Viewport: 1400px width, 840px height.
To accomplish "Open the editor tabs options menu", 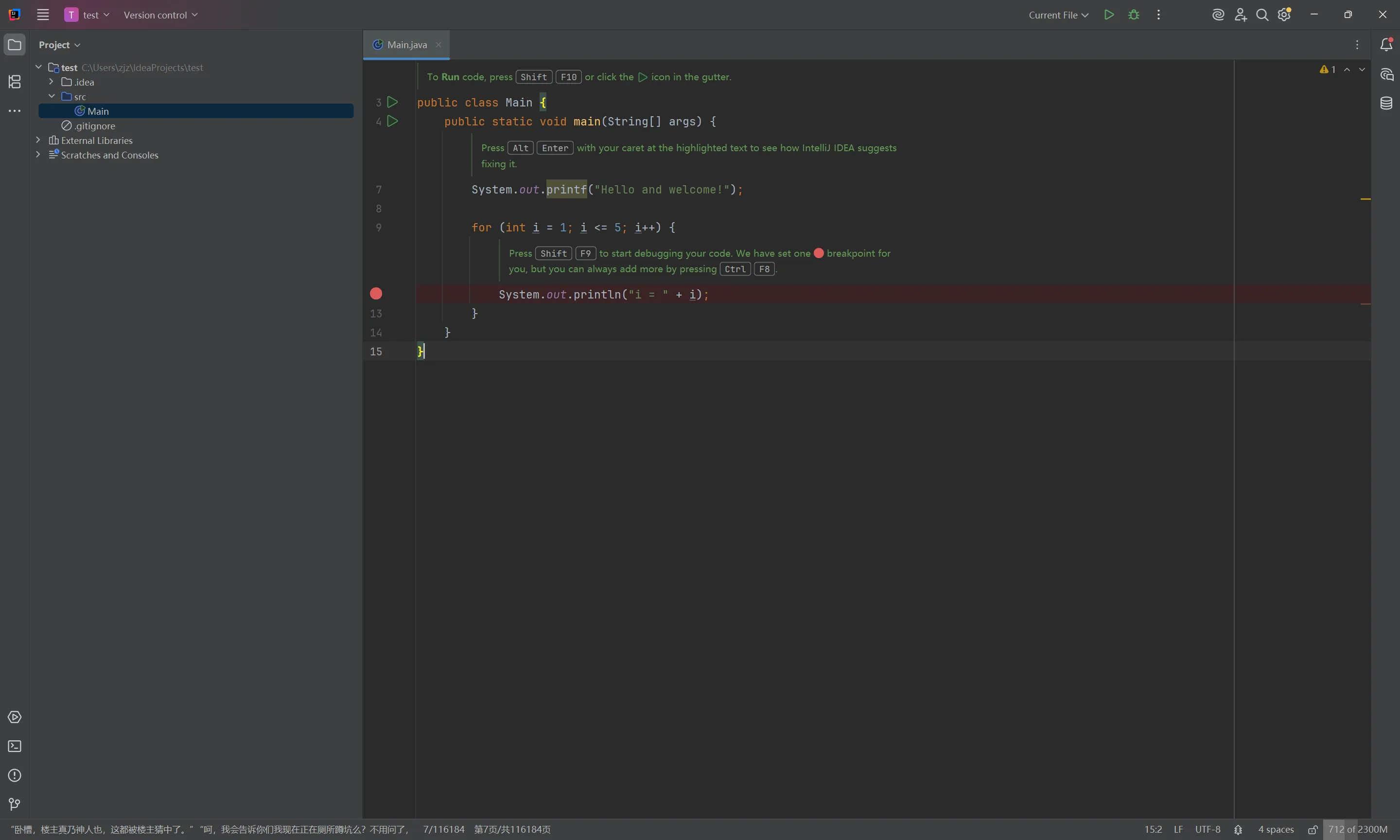I will (x=1357, y=45).
